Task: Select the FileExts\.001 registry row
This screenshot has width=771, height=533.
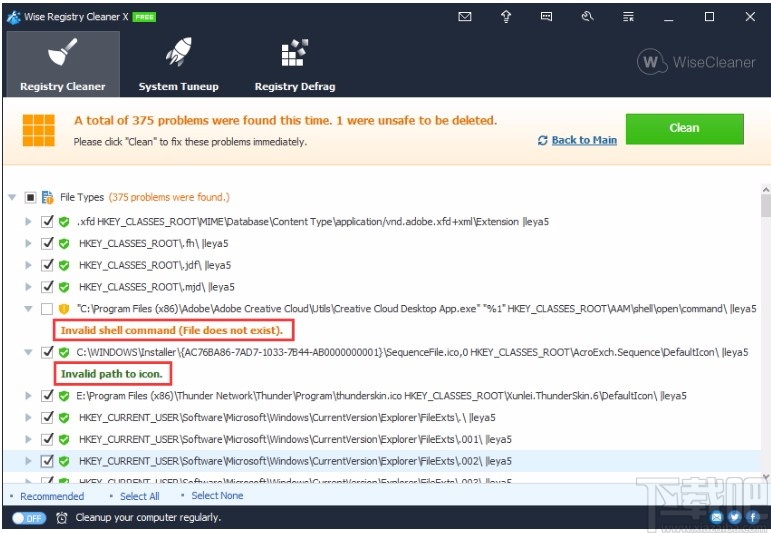Action: [383, 439]
